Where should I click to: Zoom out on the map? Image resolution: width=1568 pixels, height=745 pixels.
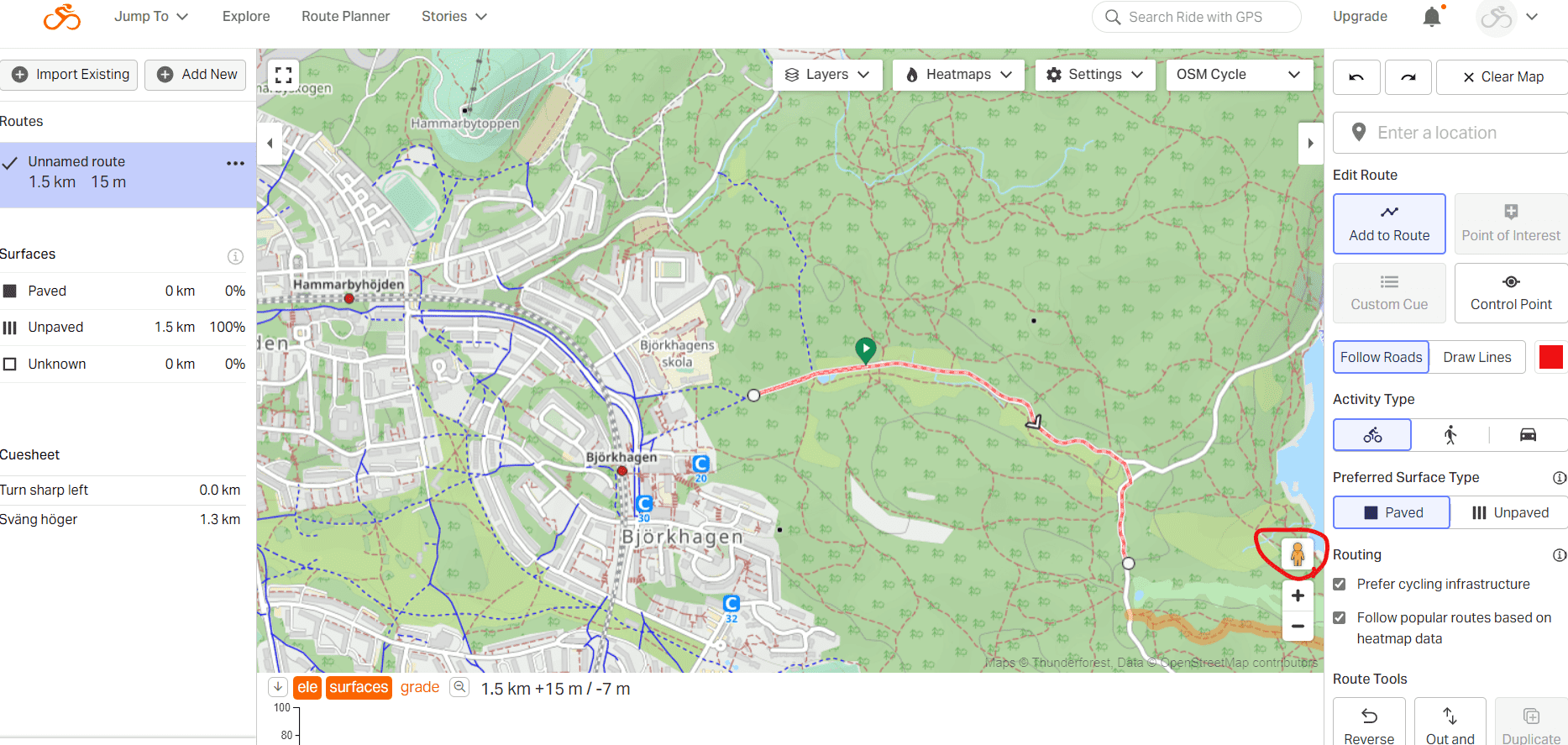[x=1298, y=627]
